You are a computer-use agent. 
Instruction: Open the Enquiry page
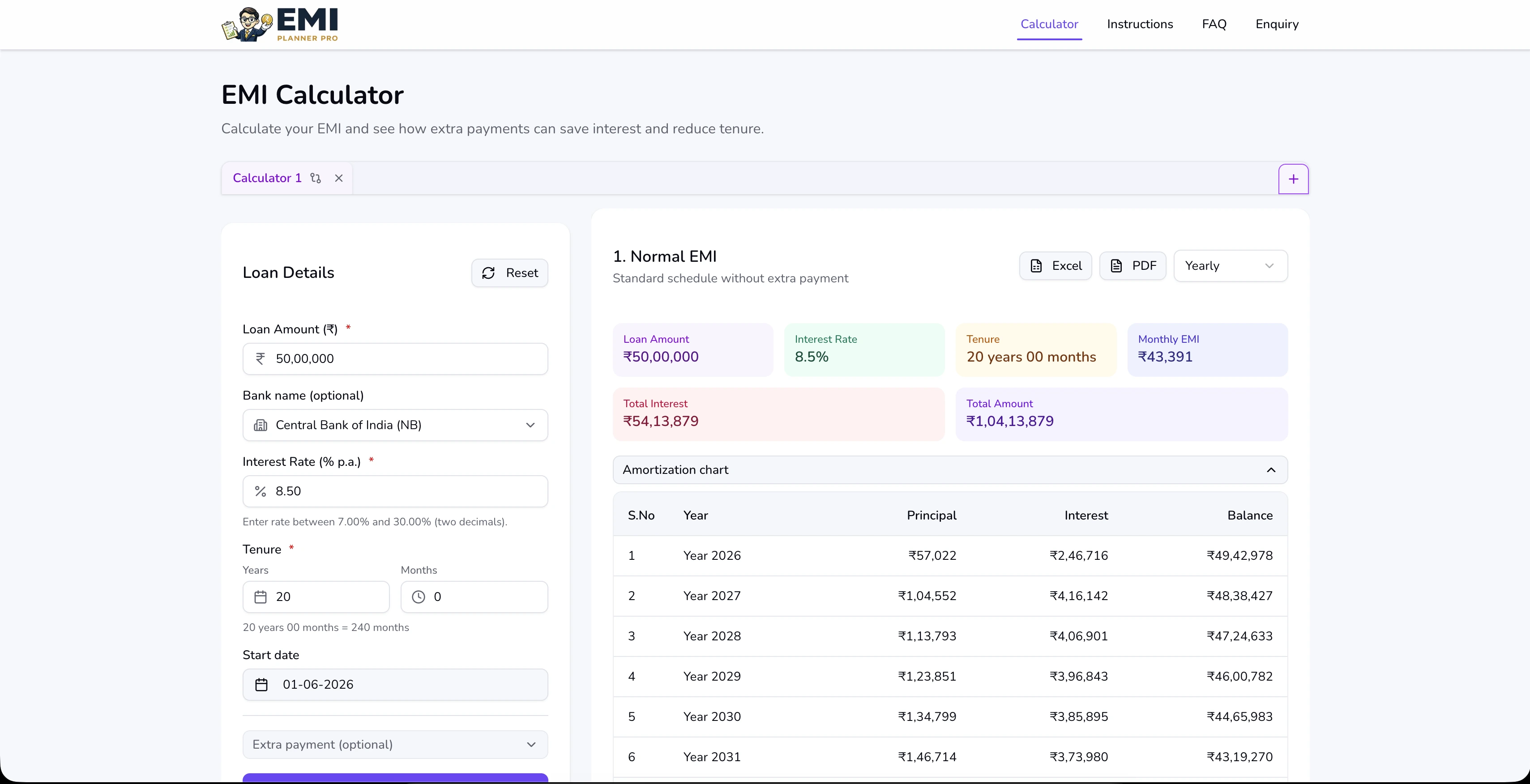[x=1277, y=24]
